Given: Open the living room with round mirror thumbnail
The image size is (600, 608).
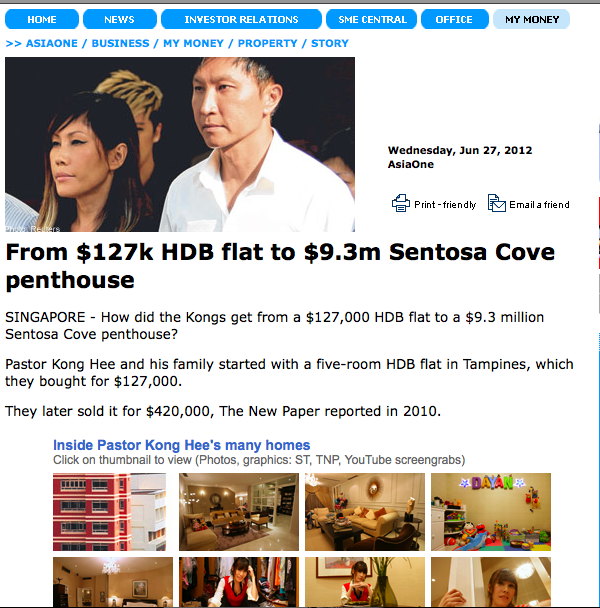Looking at the screenshot, I should (365, 512).
